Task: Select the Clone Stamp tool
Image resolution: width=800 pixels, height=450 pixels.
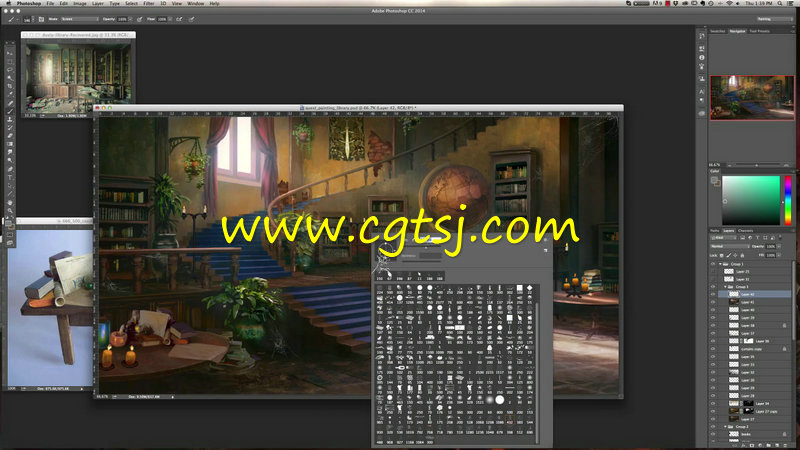Action: point(10,119)
